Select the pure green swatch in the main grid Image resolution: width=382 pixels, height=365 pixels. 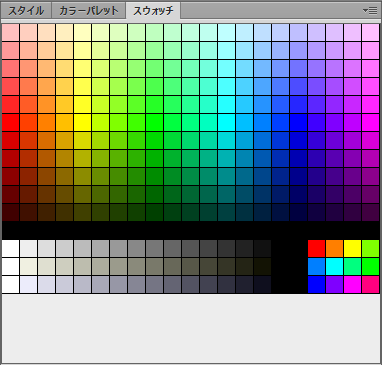click(155, 122)
